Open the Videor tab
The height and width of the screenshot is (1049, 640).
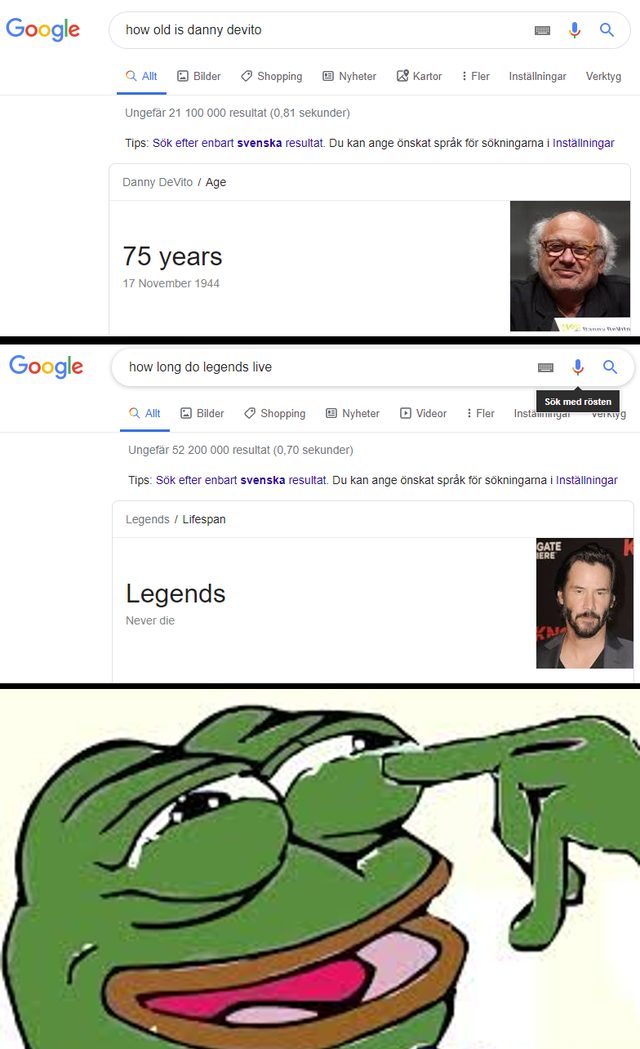pos(423,413)
